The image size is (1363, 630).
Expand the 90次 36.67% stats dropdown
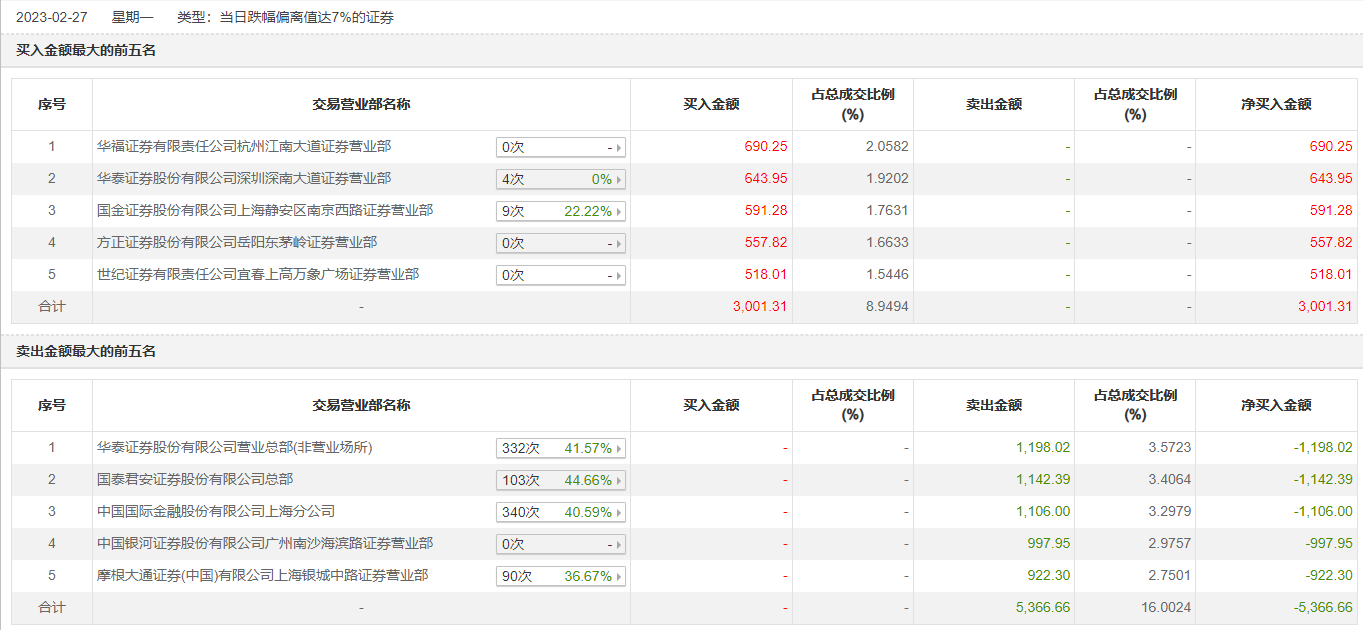pos(561,576)
